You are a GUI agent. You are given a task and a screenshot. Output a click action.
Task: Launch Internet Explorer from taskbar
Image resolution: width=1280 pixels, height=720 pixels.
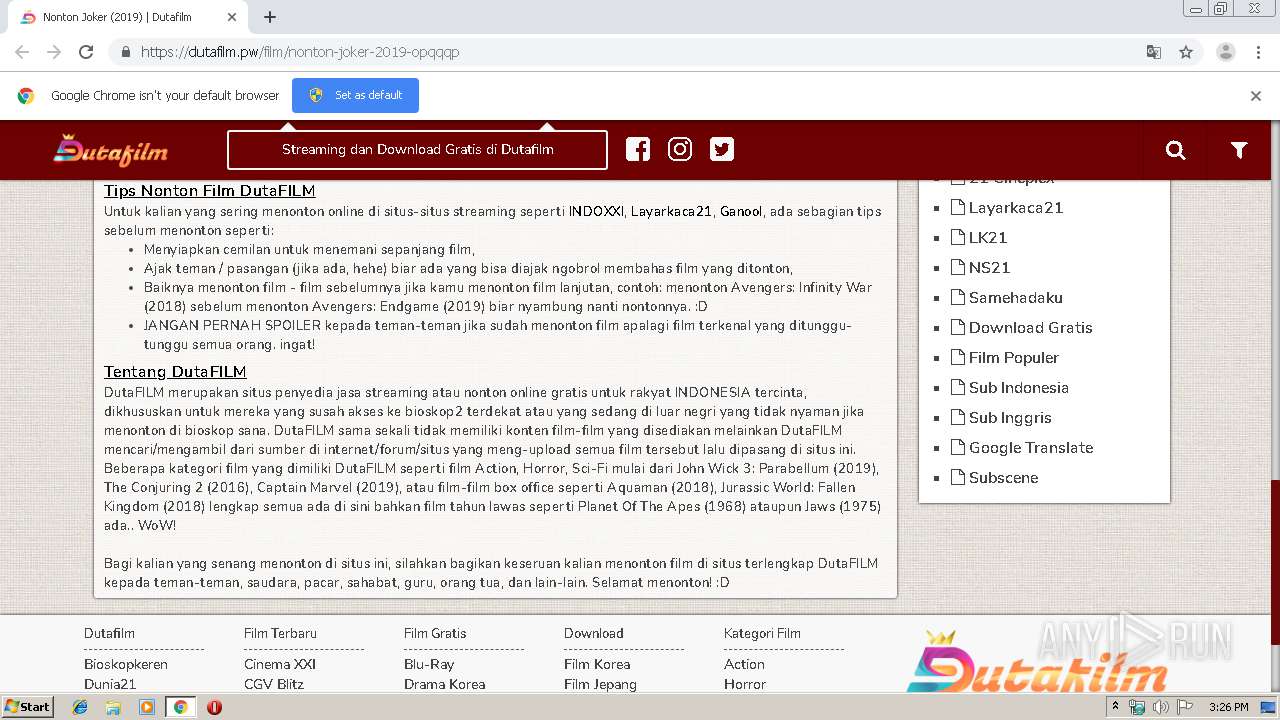(x=80, y=707)
